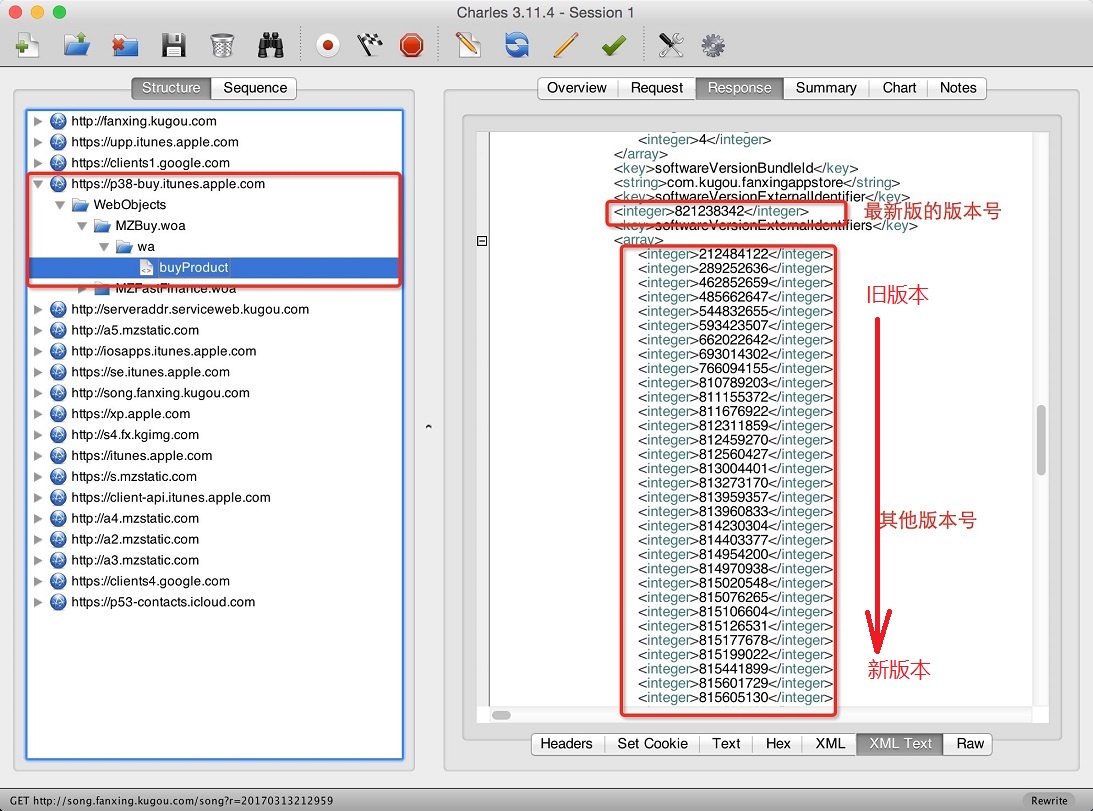Expand http://fanxing.kugou.com host
The height and width of the screenshot is (811, 1093).
coord(38,121)
